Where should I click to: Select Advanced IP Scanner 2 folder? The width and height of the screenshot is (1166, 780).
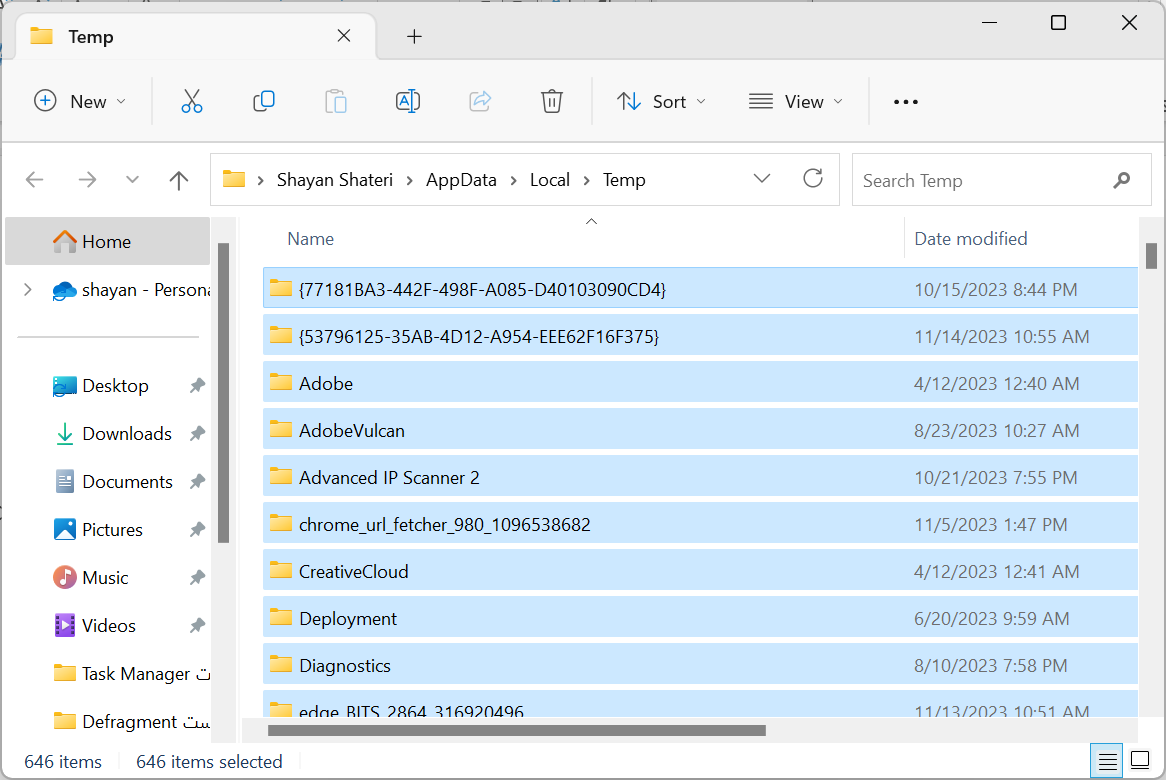(x=700, y=477)
